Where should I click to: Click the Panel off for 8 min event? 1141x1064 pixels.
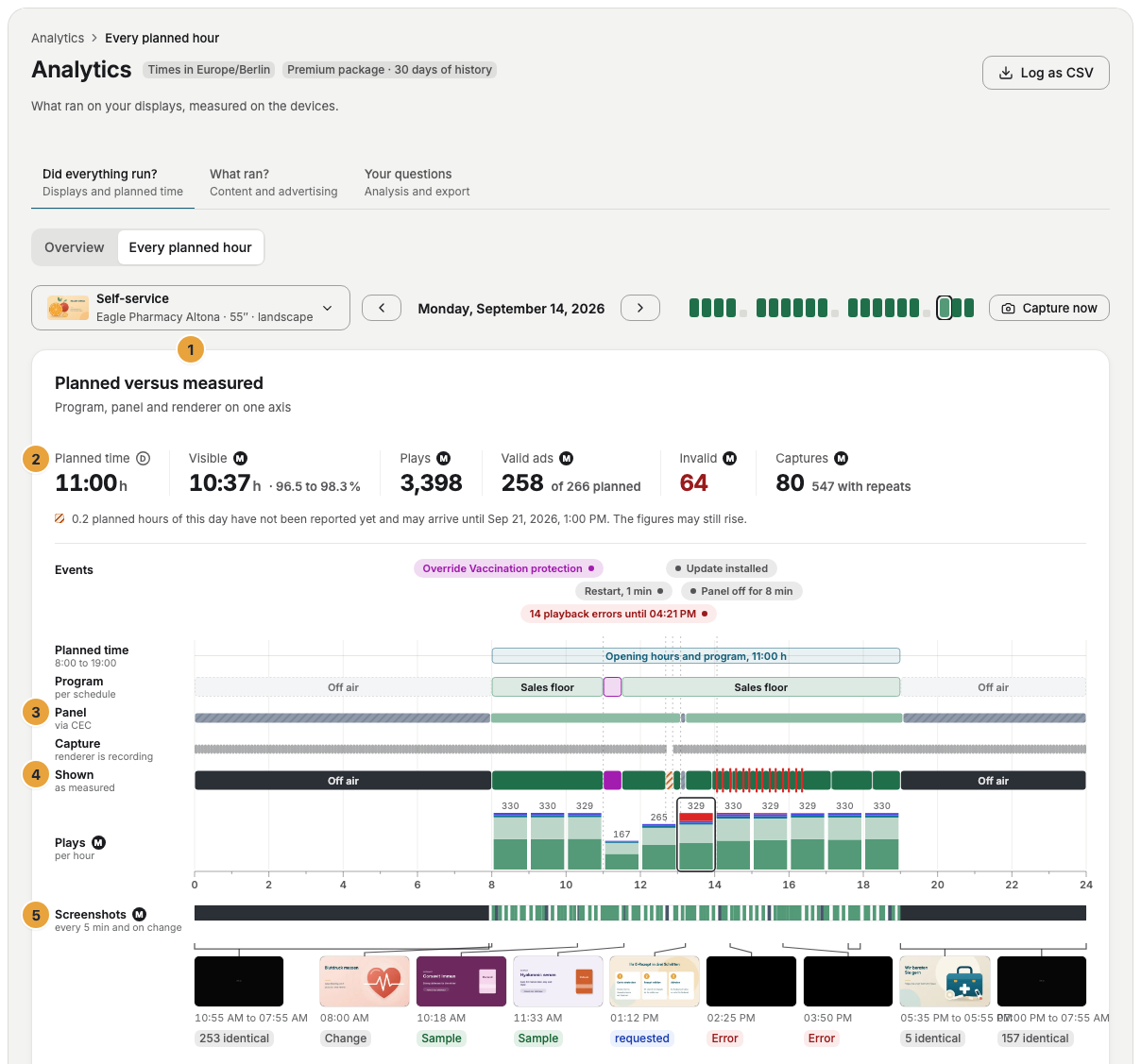741,591
